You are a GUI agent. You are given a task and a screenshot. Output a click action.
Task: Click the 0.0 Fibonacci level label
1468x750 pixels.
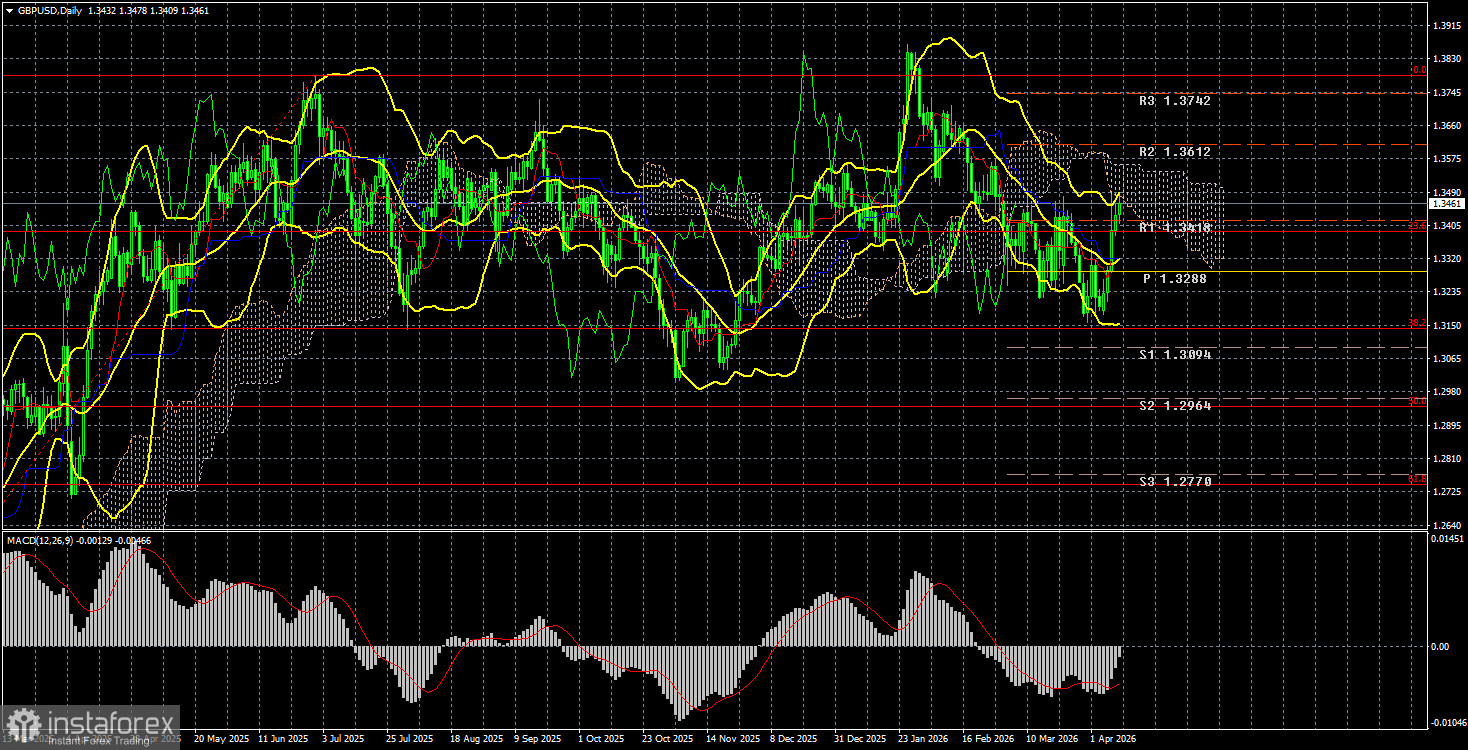tap(1418, 70)
